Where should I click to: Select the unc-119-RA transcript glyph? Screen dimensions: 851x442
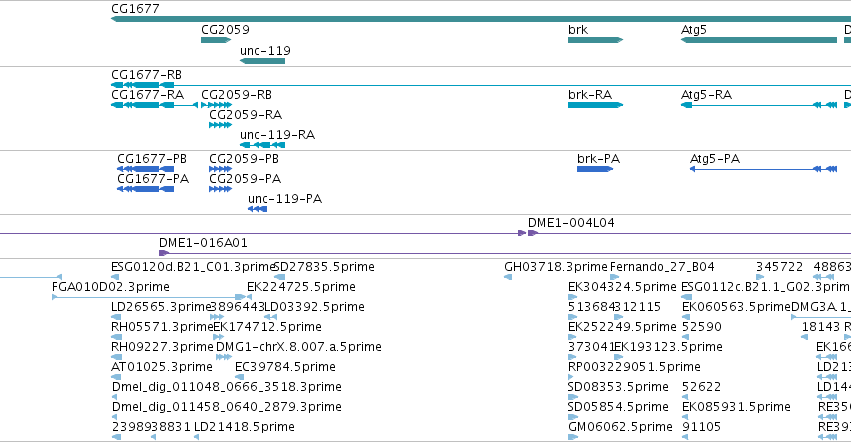coord(262,145)
